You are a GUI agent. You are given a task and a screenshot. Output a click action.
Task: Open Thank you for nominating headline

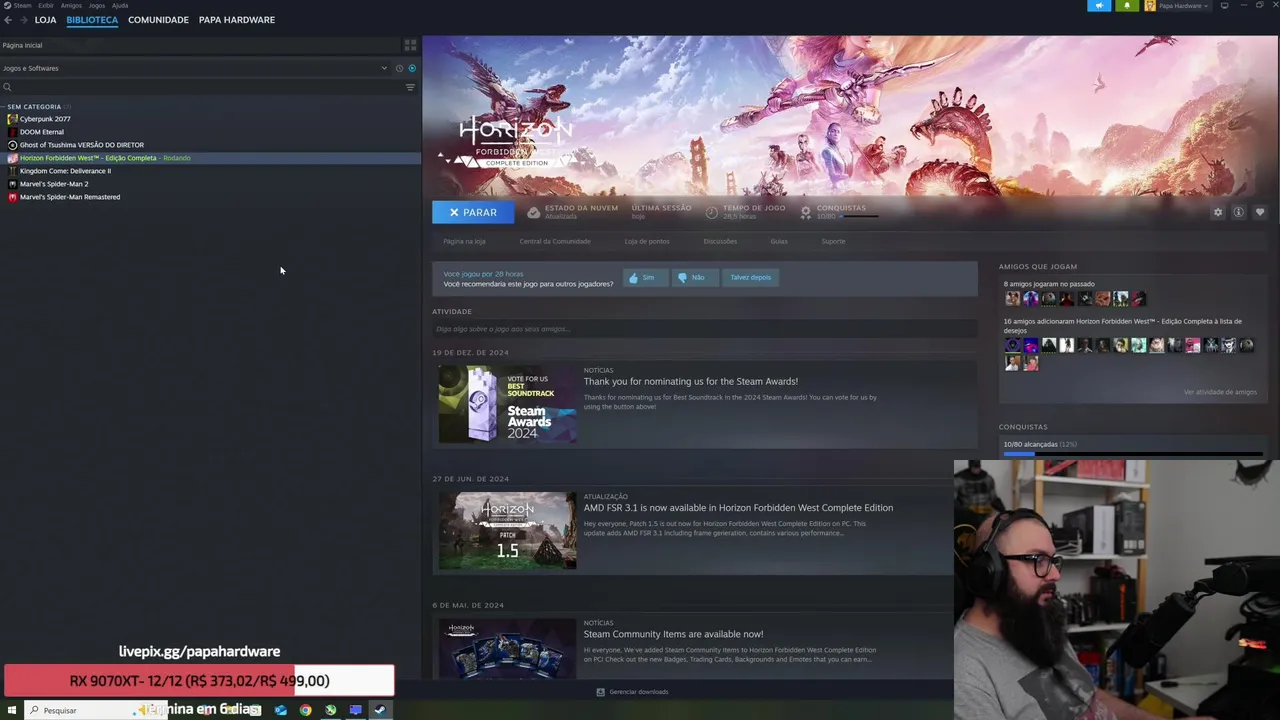point(691,381)
